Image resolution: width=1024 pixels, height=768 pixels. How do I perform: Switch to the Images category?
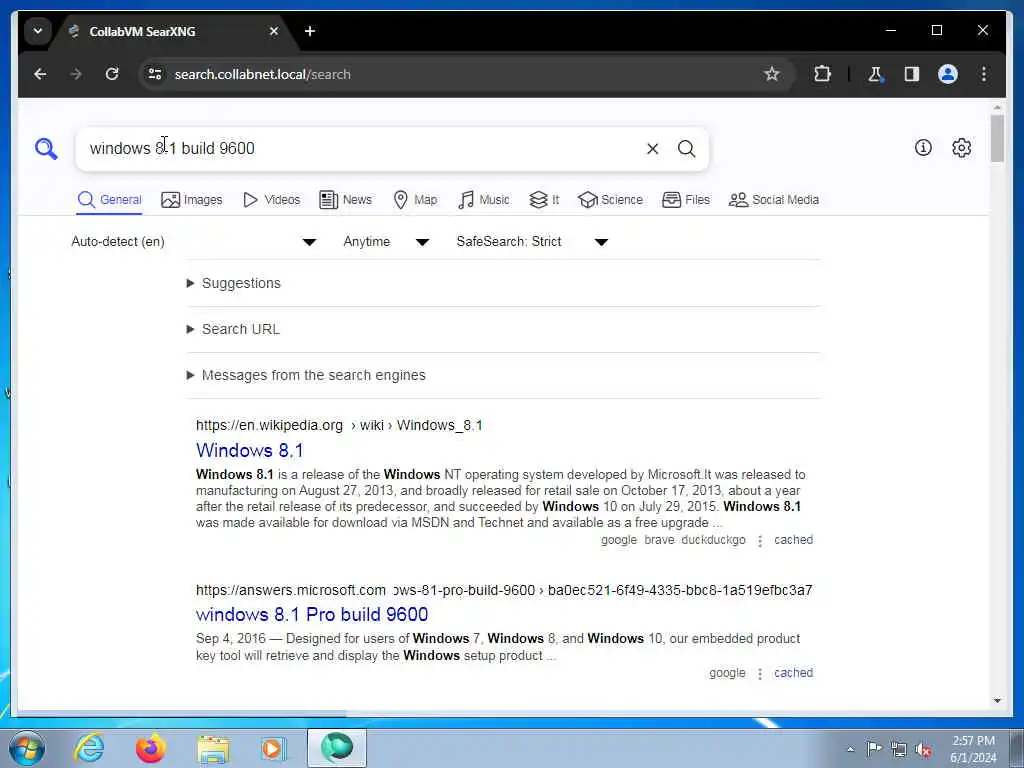192,200
